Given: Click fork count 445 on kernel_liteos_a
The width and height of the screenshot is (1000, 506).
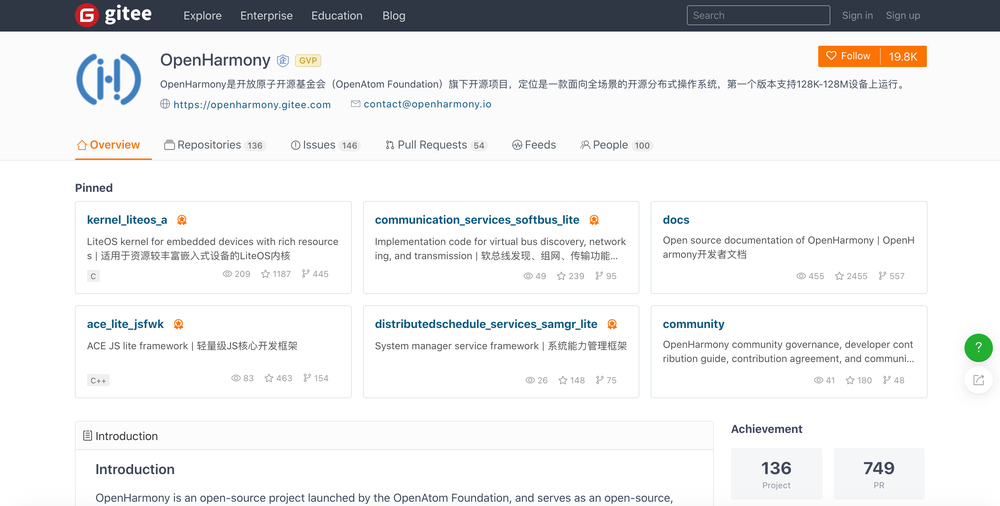Looking at the screenshot, I should 315,274.
